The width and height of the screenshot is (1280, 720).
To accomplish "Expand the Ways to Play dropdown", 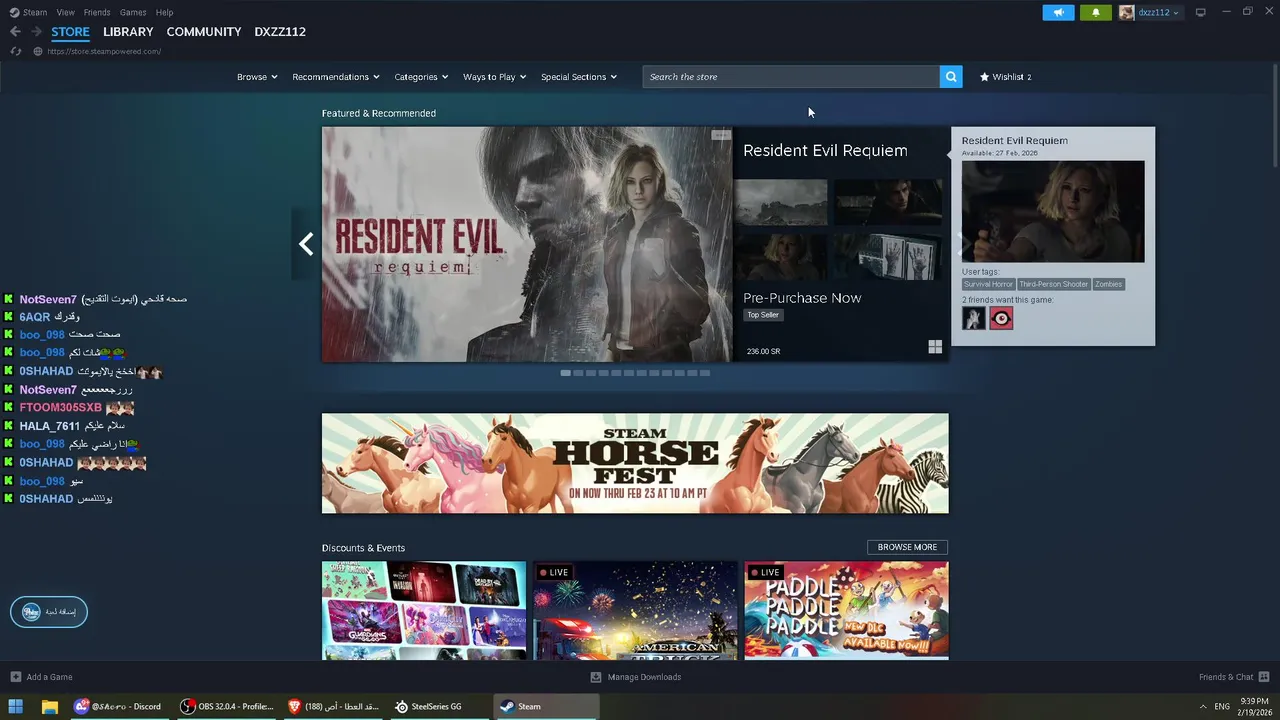I will pyautogui.click(x=494, y=77).
